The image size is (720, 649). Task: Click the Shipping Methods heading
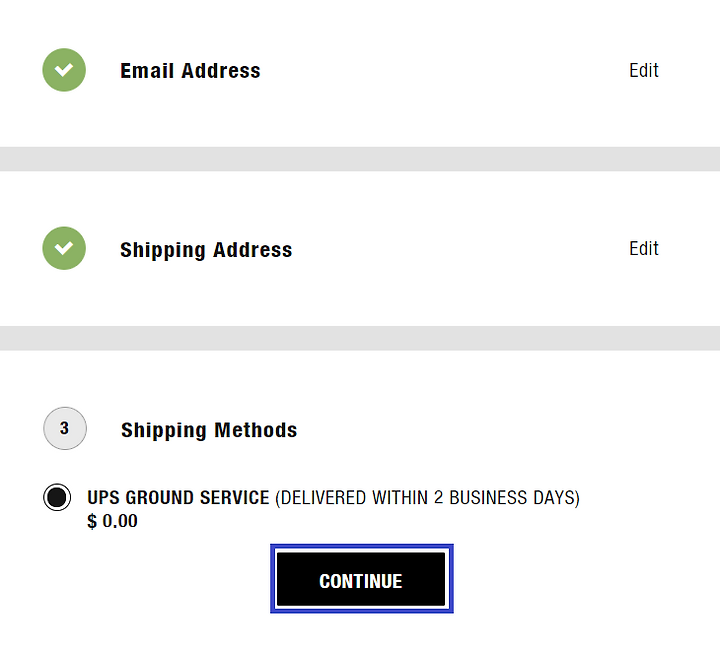(x=209, y=430)
